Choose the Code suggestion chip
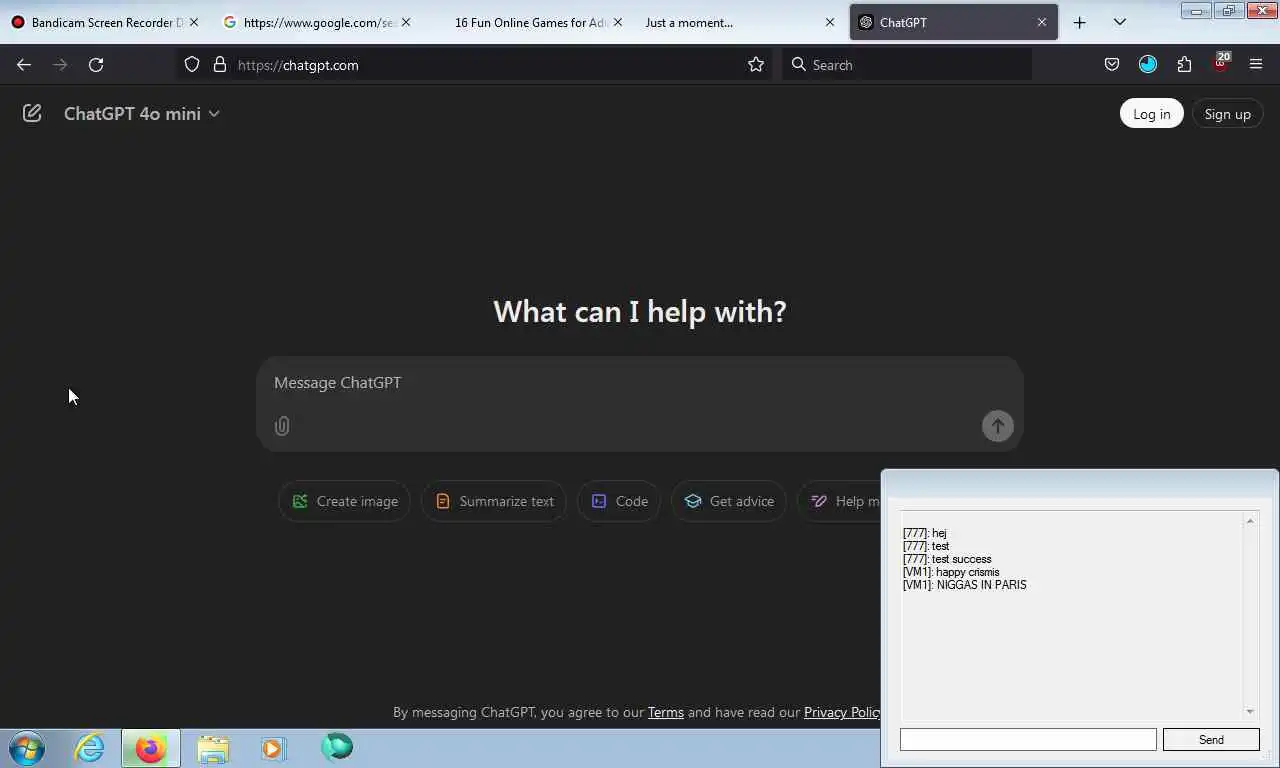The width and height of the screenshot is (1280, 768). coord(619,501)
